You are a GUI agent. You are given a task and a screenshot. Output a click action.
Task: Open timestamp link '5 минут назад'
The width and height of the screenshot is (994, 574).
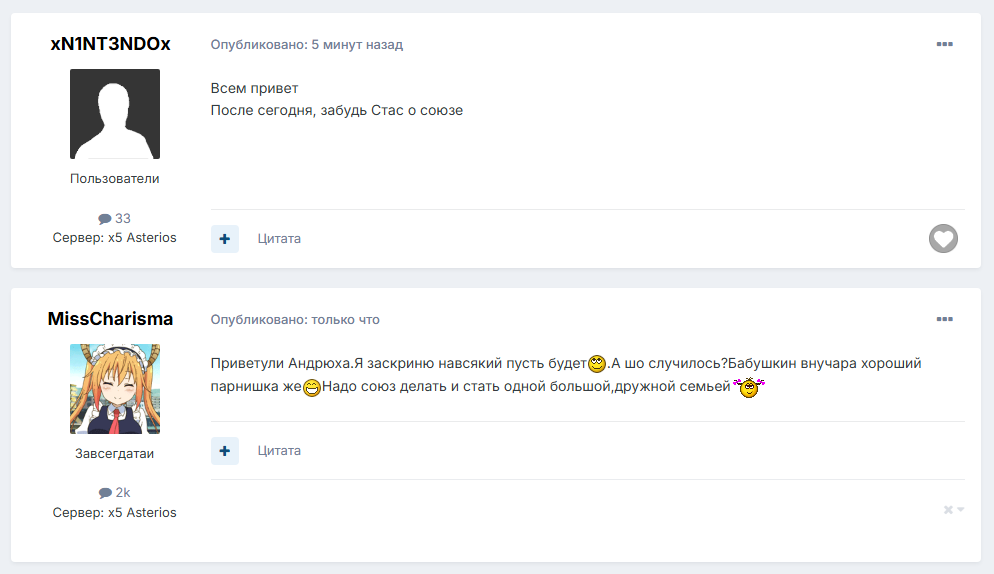coord(357,45)
